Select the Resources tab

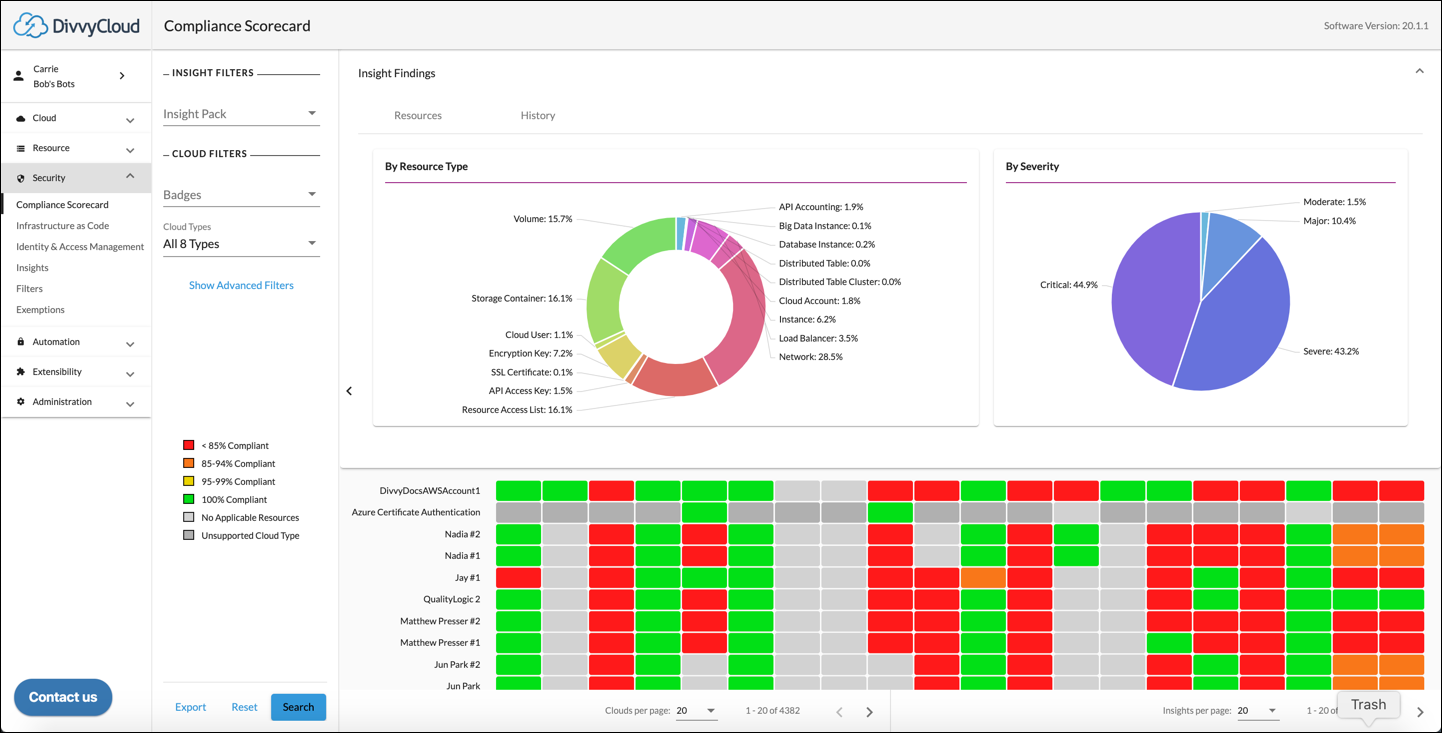(417, 115)
